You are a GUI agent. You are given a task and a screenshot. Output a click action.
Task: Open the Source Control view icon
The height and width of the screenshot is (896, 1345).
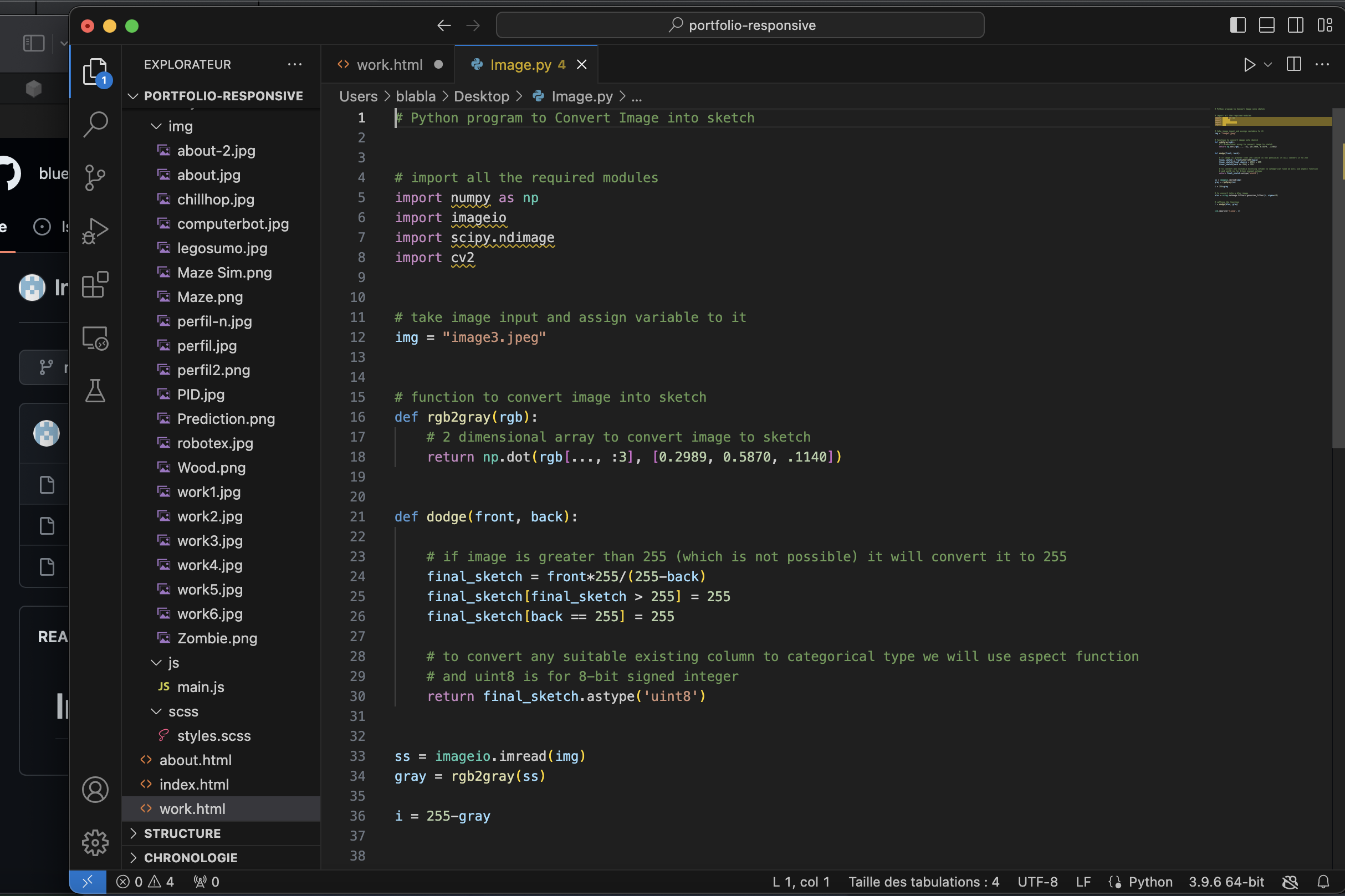click(95, 177)
